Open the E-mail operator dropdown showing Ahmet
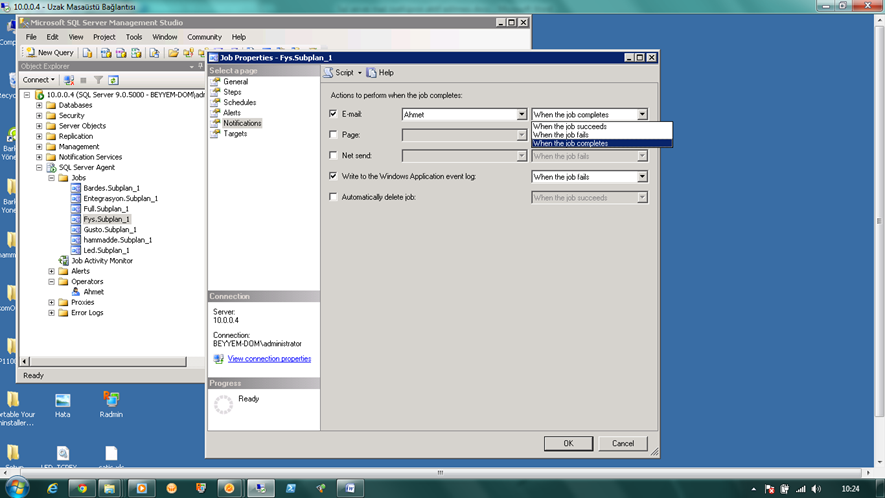885x498 pixels. pyautogui.click(x=464, y=115)
